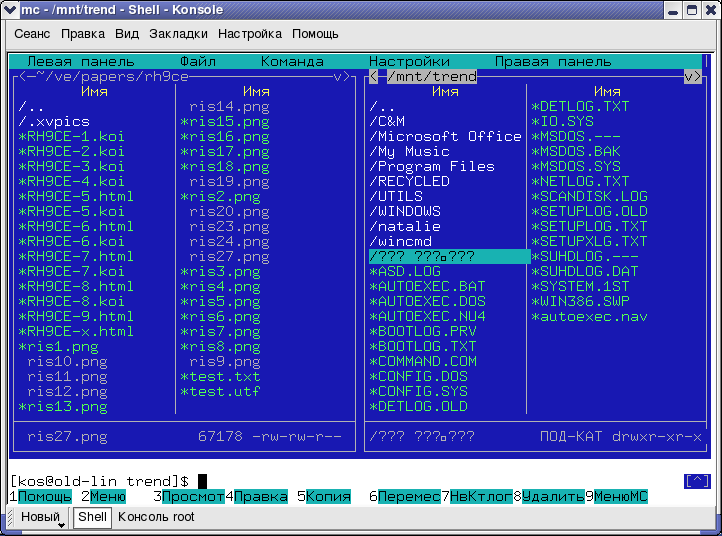Open the Левая панель menu in Midnight Commander
This screenshot has width=722, height=536.
pos(79,61)
